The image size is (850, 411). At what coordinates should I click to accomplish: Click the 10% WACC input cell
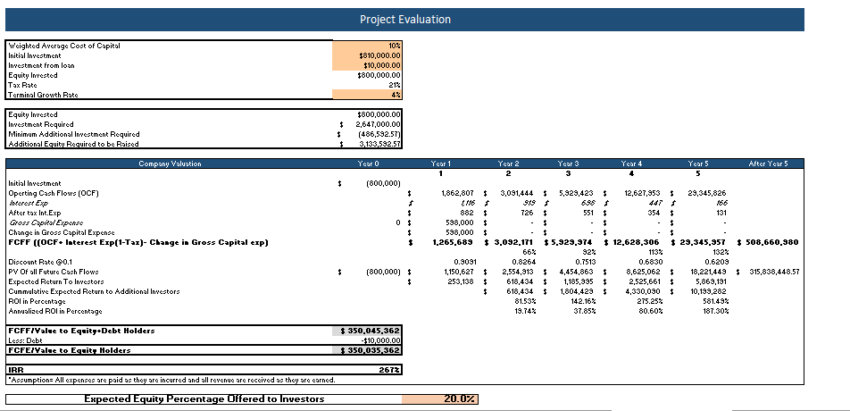coord(367,46)
